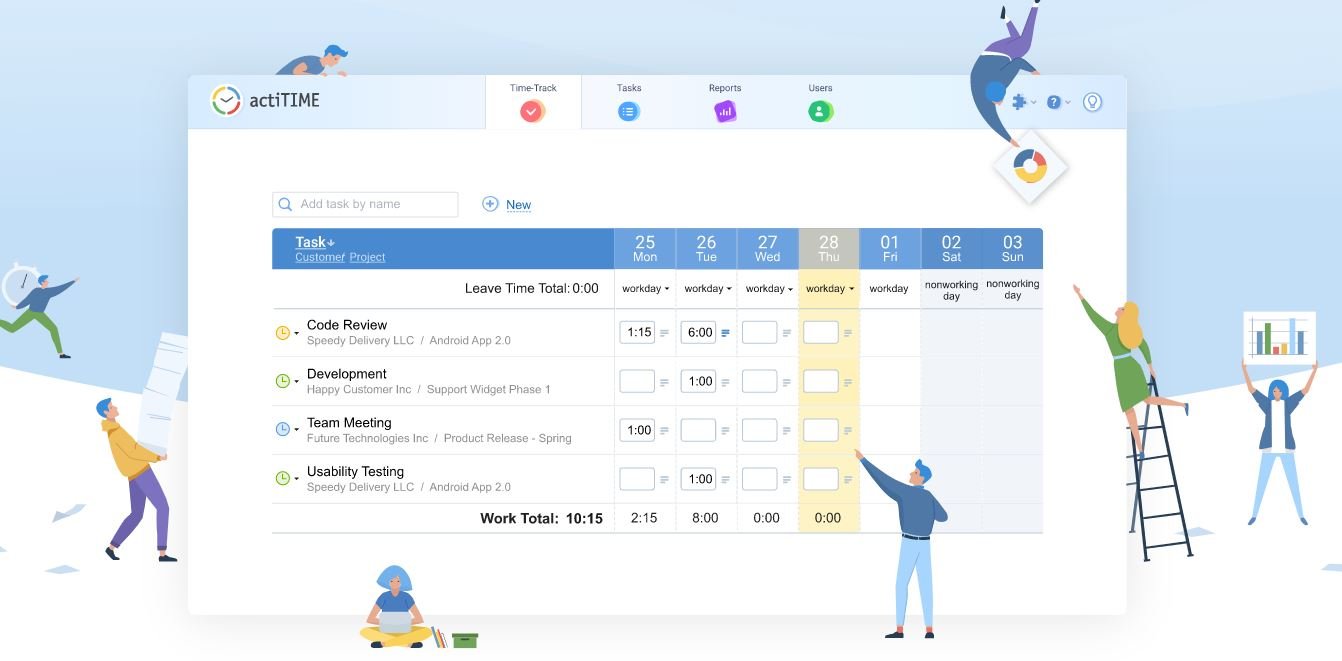Open the Usability Testing task name
This screenshot has height=661, width=1342.
355,472
